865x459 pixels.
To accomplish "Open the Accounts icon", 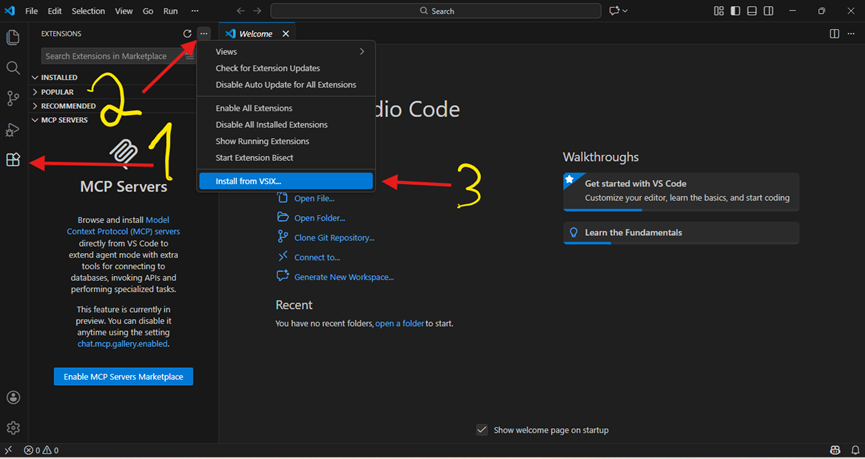I will click(x=13, y=397).
